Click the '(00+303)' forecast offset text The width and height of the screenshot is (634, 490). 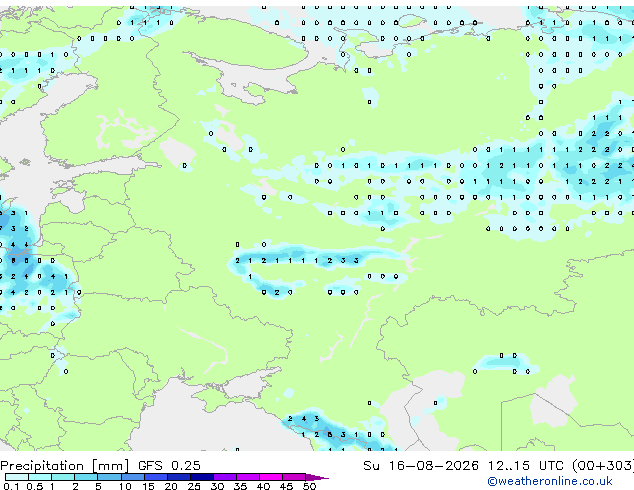tap(603, 466)
